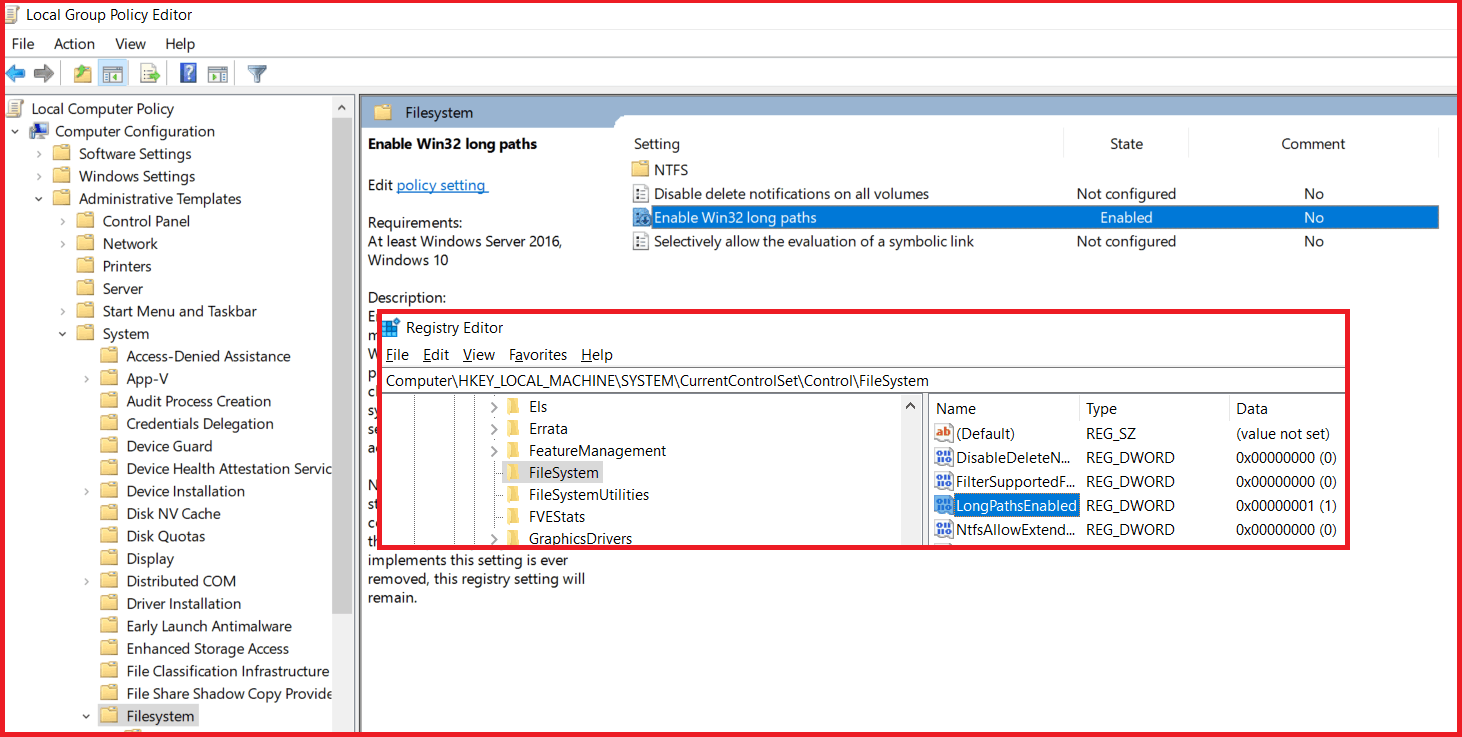Collapse the System node
The image size is (1462, 737).
63,334
